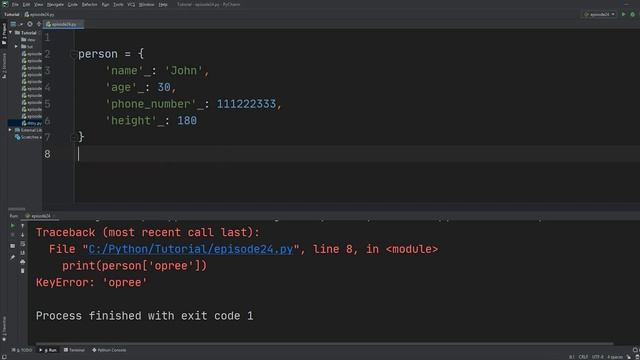Clear console output with the trash icon
Viewport: 640px width, 360px height.
(22, 271)
